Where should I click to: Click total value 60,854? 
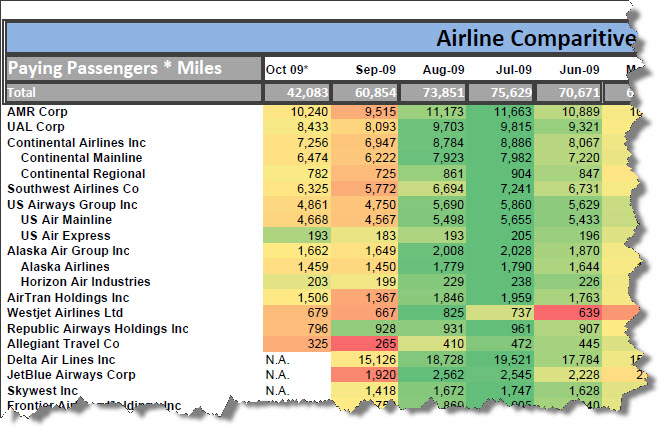click(x=365, y=93)
